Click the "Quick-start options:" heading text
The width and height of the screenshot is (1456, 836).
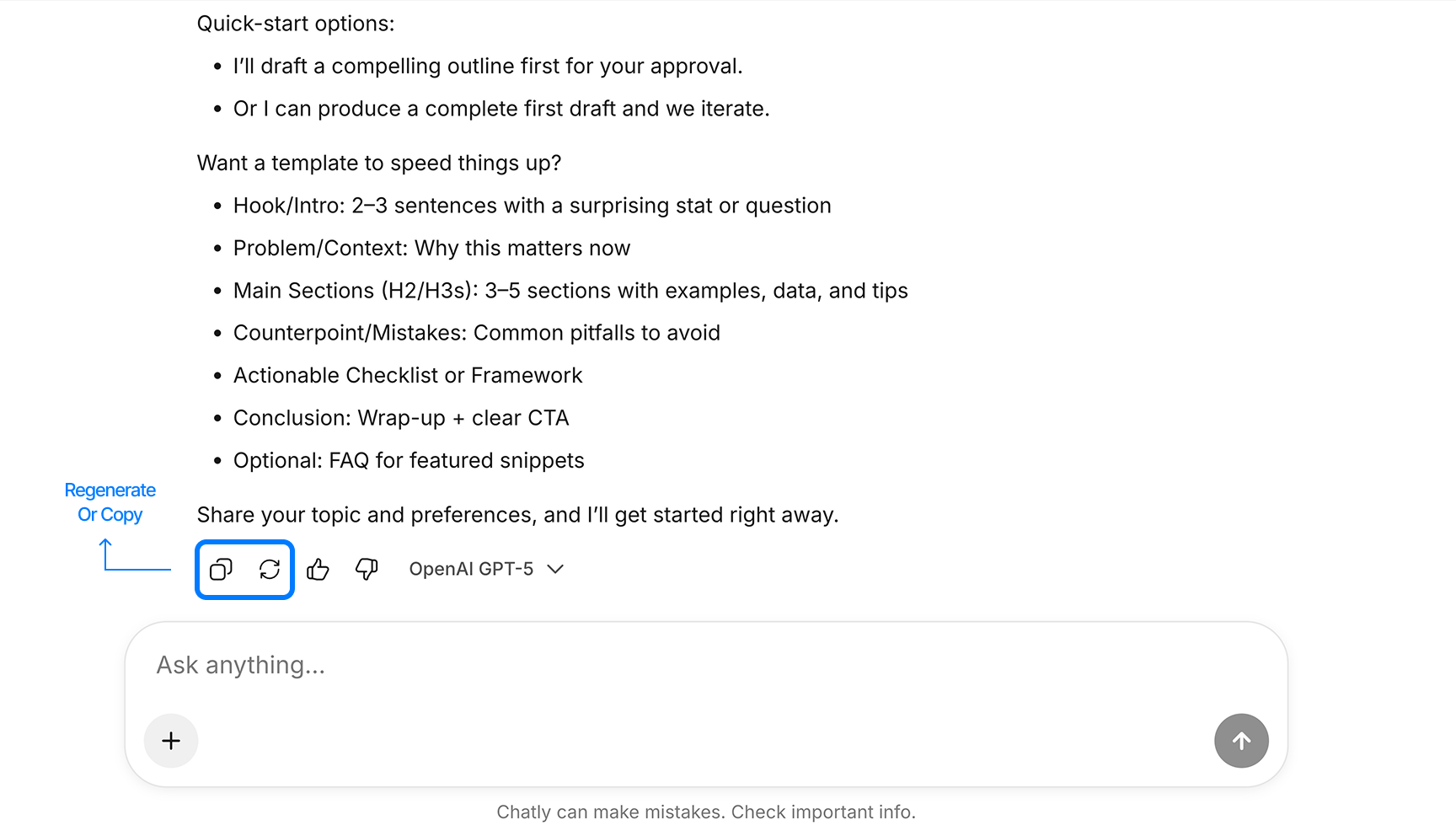[x=296, y=24]
